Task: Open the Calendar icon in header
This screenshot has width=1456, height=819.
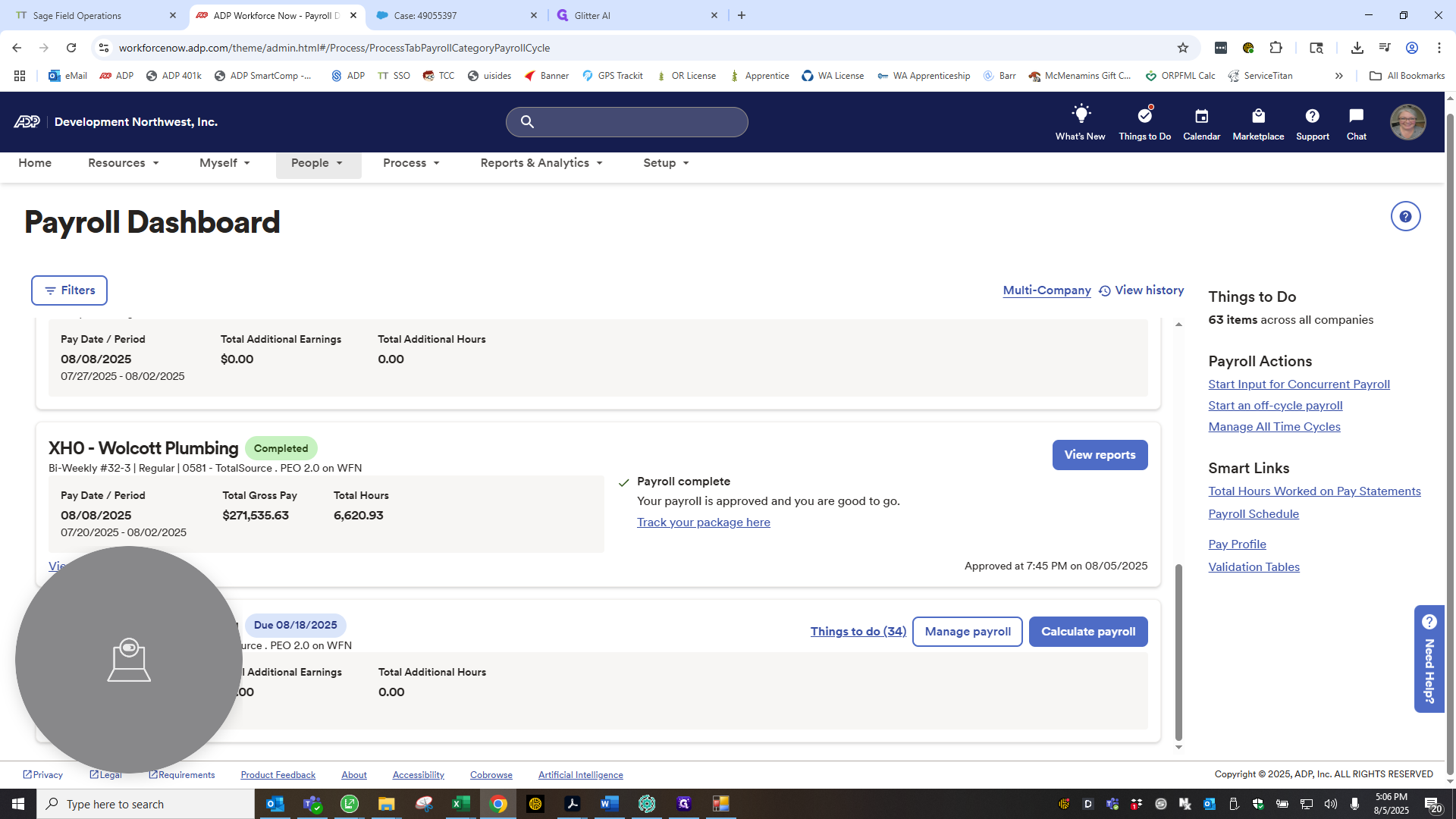Action: coord(1201,116)
